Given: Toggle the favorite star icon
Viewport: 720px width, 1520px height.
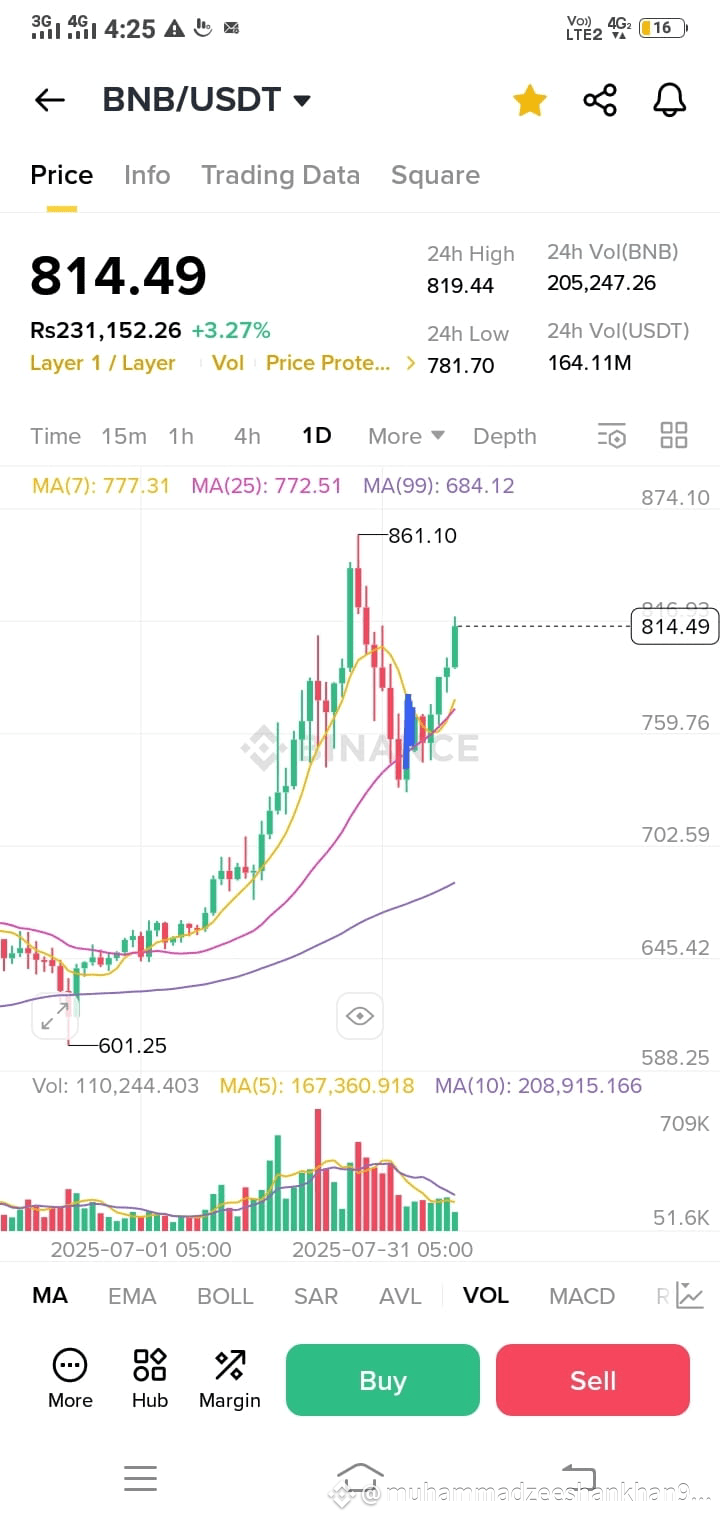Looking at the screenshot, I should (529, 100).
